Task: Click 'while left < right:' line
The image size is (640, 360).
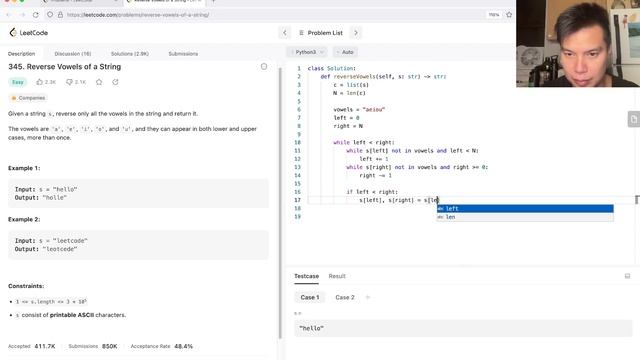Action: [364, 142]
